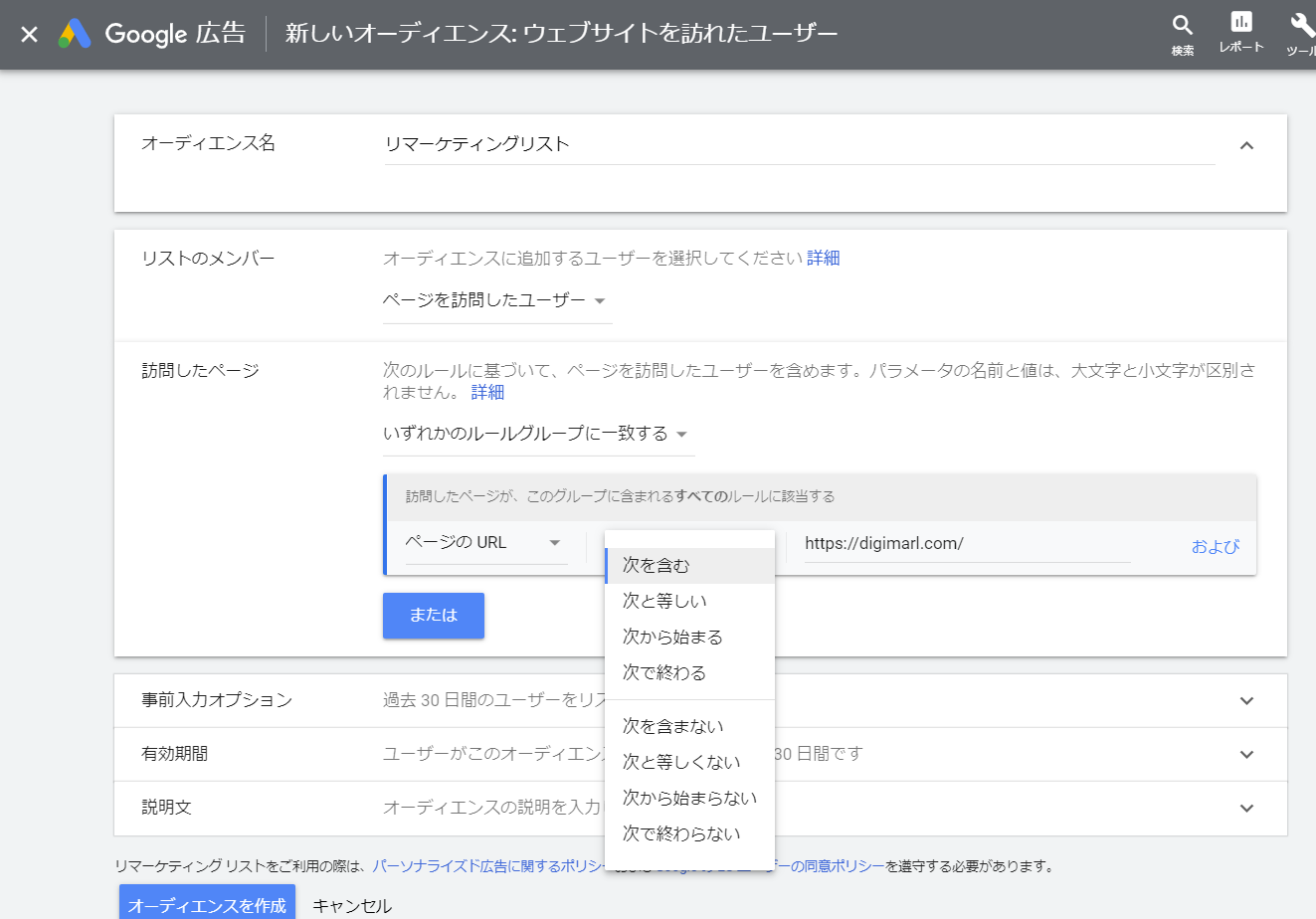1316x919 pixels.
Task: Open the ページの URL dropdown
Action: coord(485,543)
